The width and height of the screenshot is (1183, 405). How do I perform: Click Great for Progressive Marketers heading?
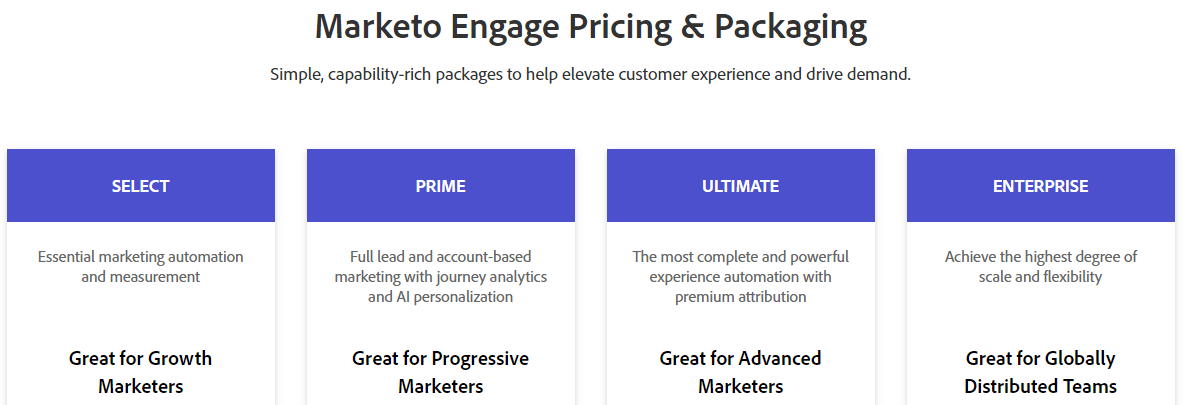(x=441, y=372)
